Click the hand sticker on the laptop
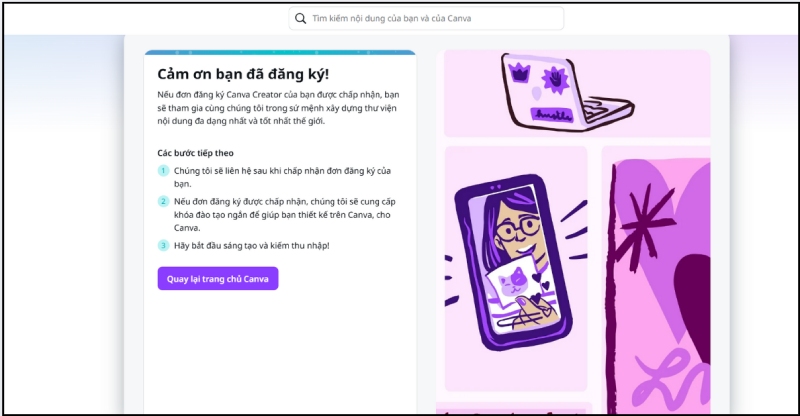The width and height of the screenshot is (800, 416). pyautogui.click(x=555, y=80)
